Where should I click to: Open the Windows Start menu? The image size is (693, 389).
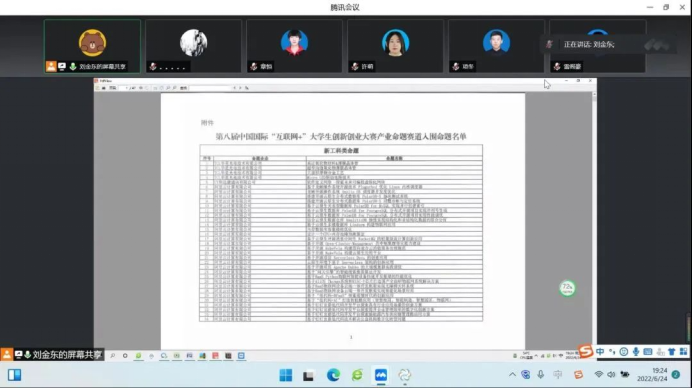[x=286, y=375]
